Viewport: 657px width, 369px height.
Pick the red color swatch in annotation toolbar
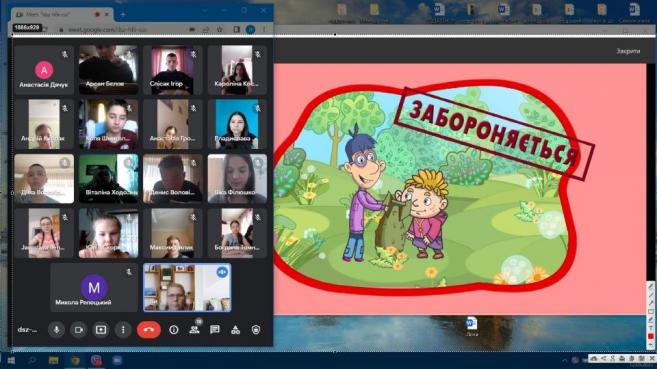(x=650, y=337)
